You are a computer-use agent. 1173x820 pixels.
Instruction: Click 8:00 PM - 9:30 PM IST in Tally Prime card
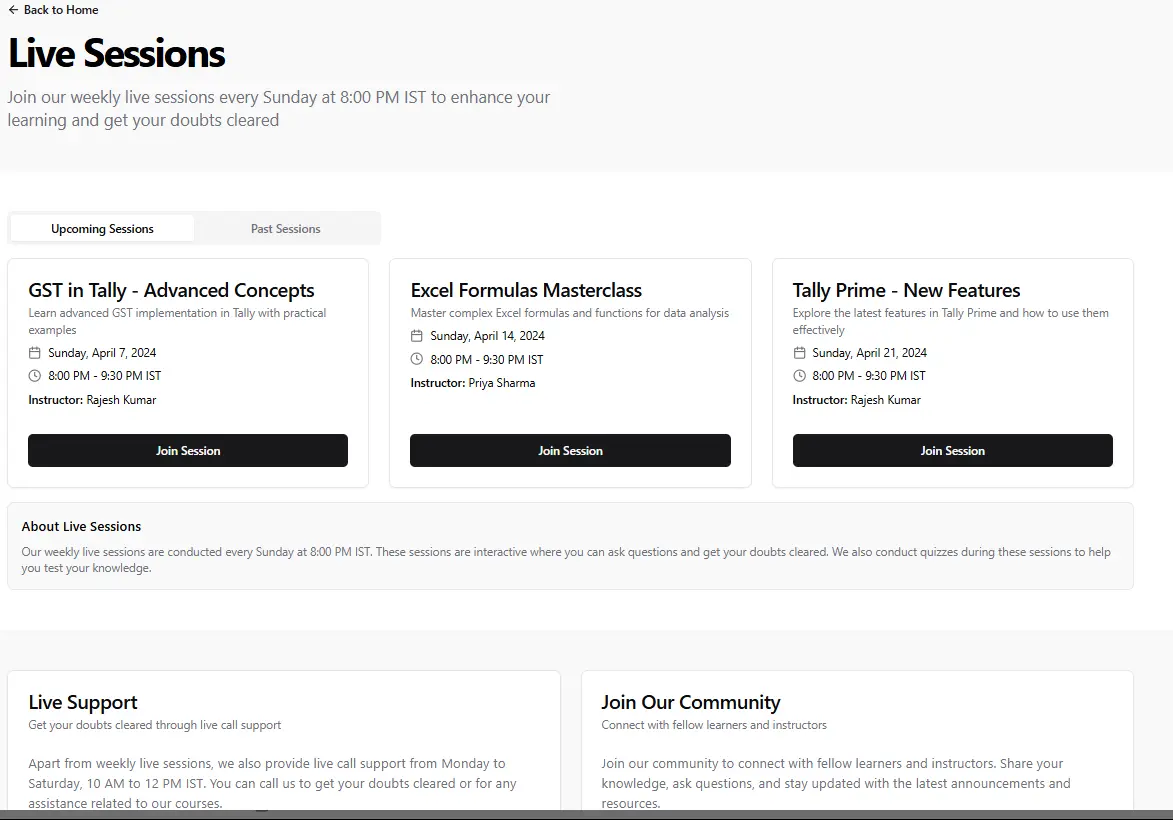[x=869, y=376]
